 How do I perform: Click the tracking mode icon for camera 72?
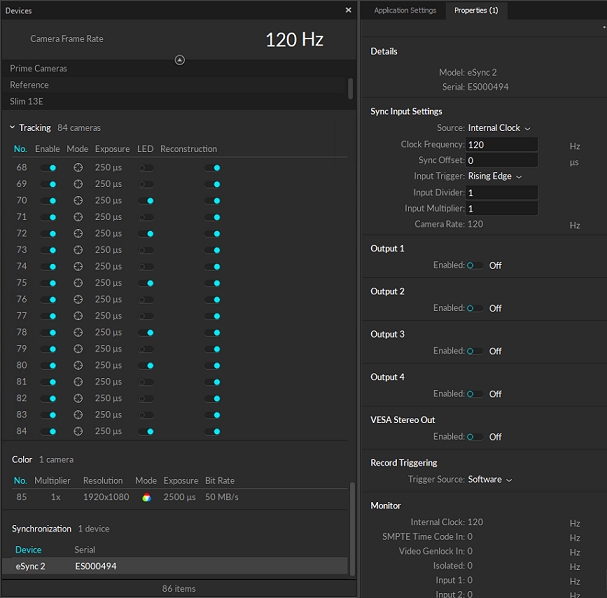78,233
